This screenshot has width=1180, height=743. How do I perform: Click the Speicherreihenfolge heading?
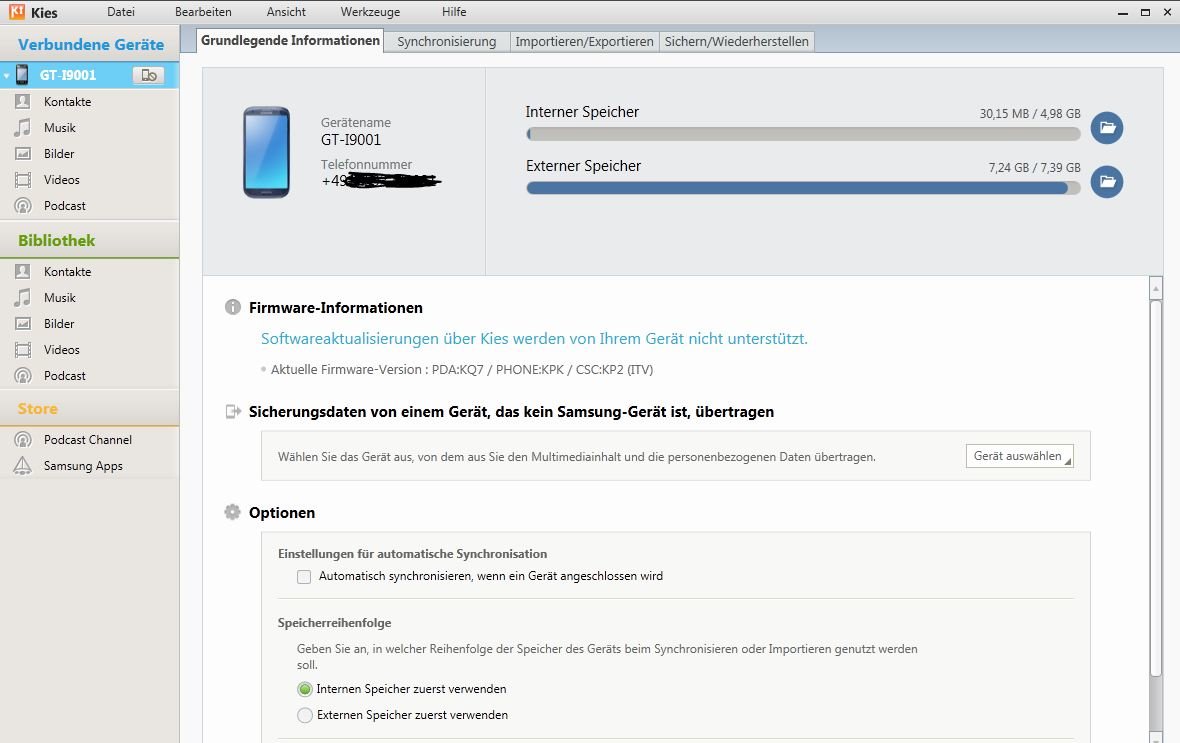[x=334, y=623]
